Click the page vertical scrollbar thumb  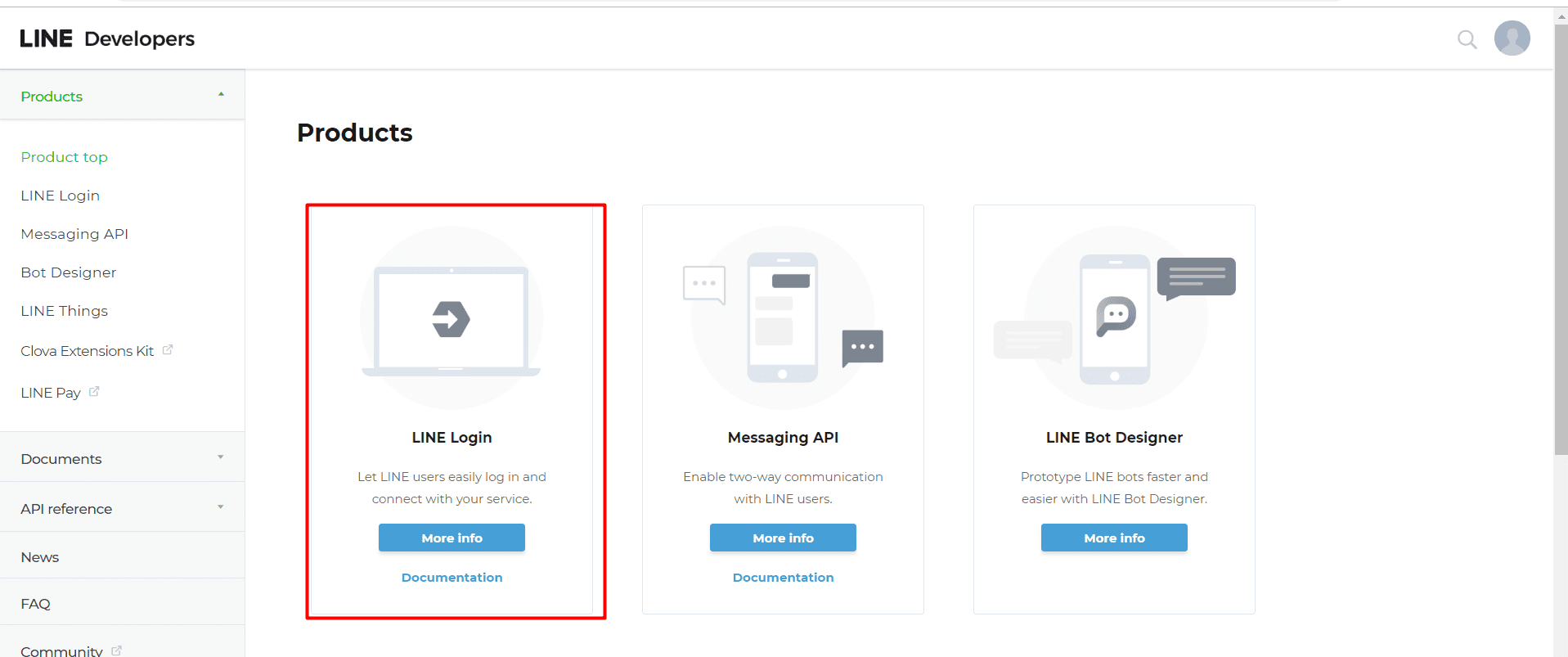click(x=1561, y=240)
